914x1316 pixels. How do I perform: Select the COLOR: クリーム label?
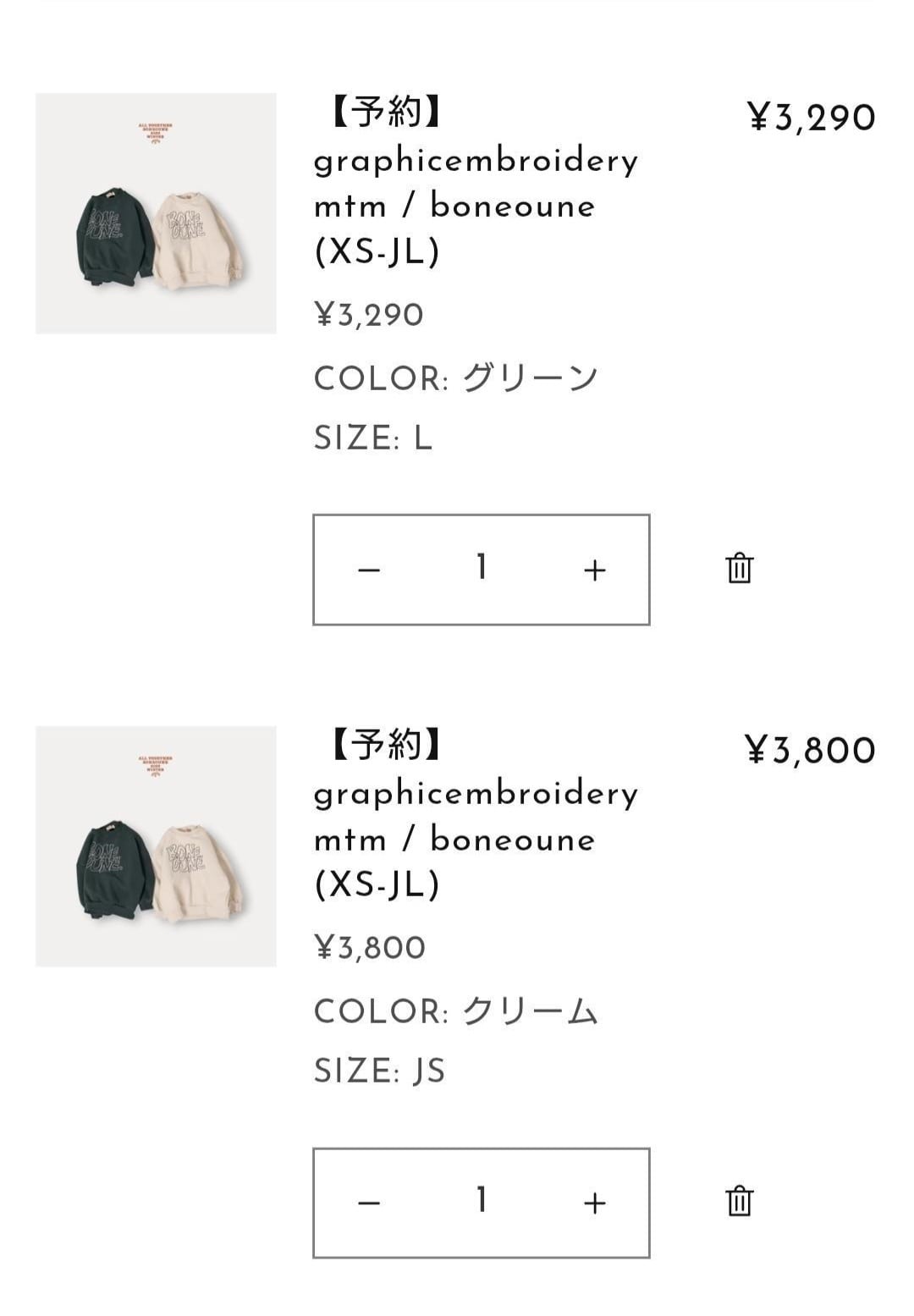pos(456,1011)
